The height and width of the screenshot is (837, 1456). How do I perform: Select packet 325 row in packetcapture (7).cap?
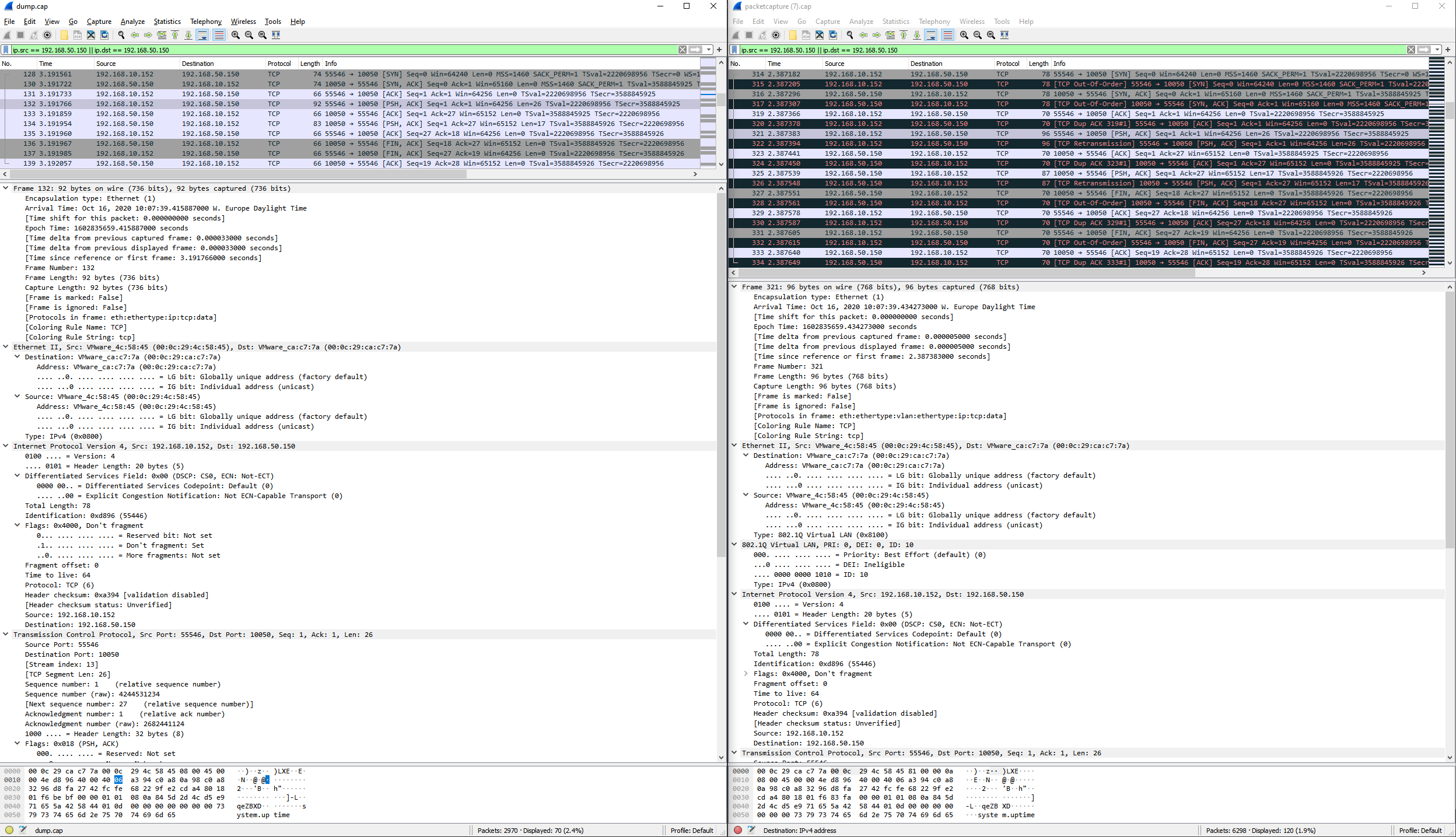[1079, 173]
